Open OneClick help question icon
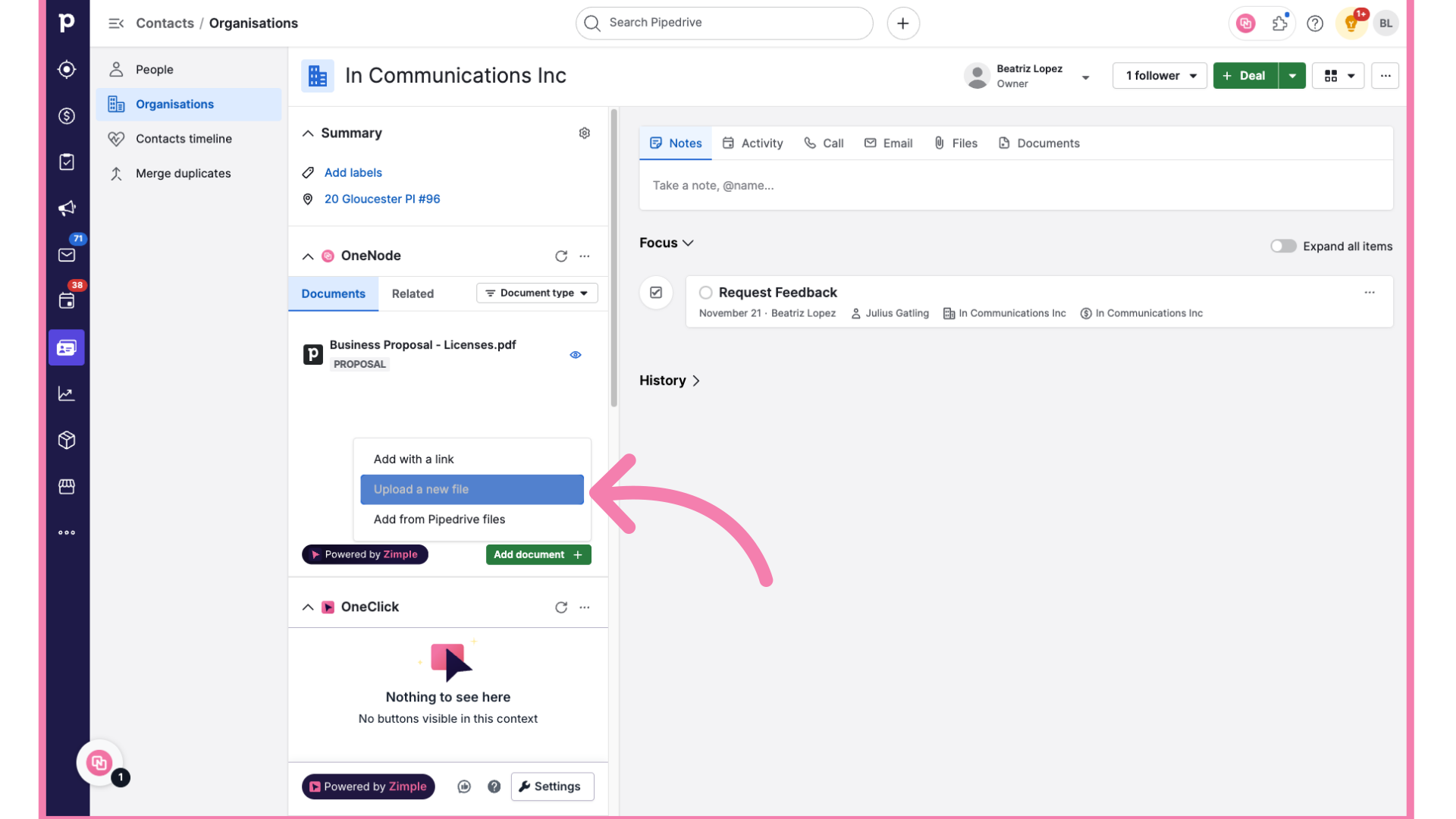Viewport: 1456px width, 819px height. 494,786
